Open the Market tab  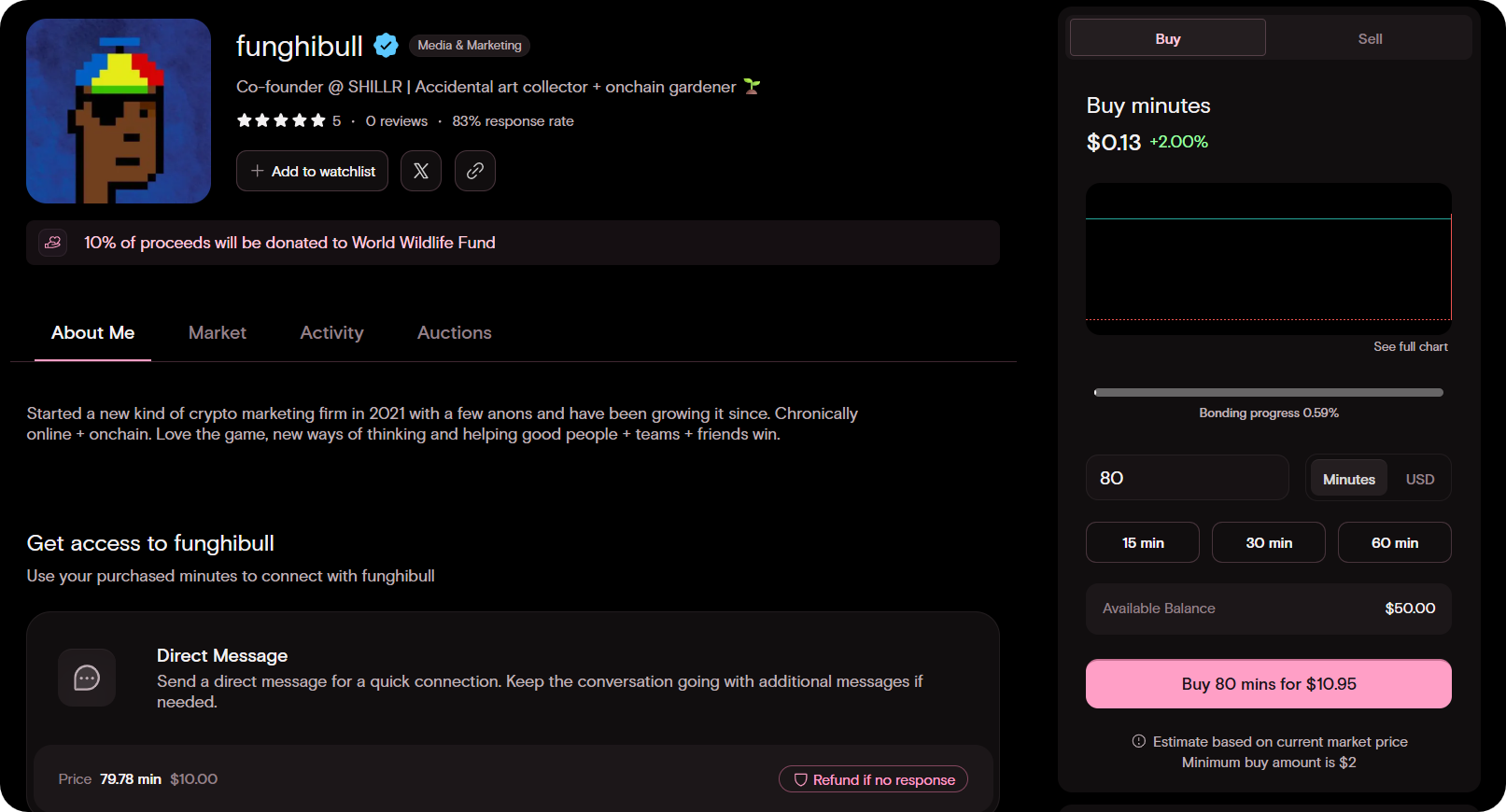coord(218,333)
